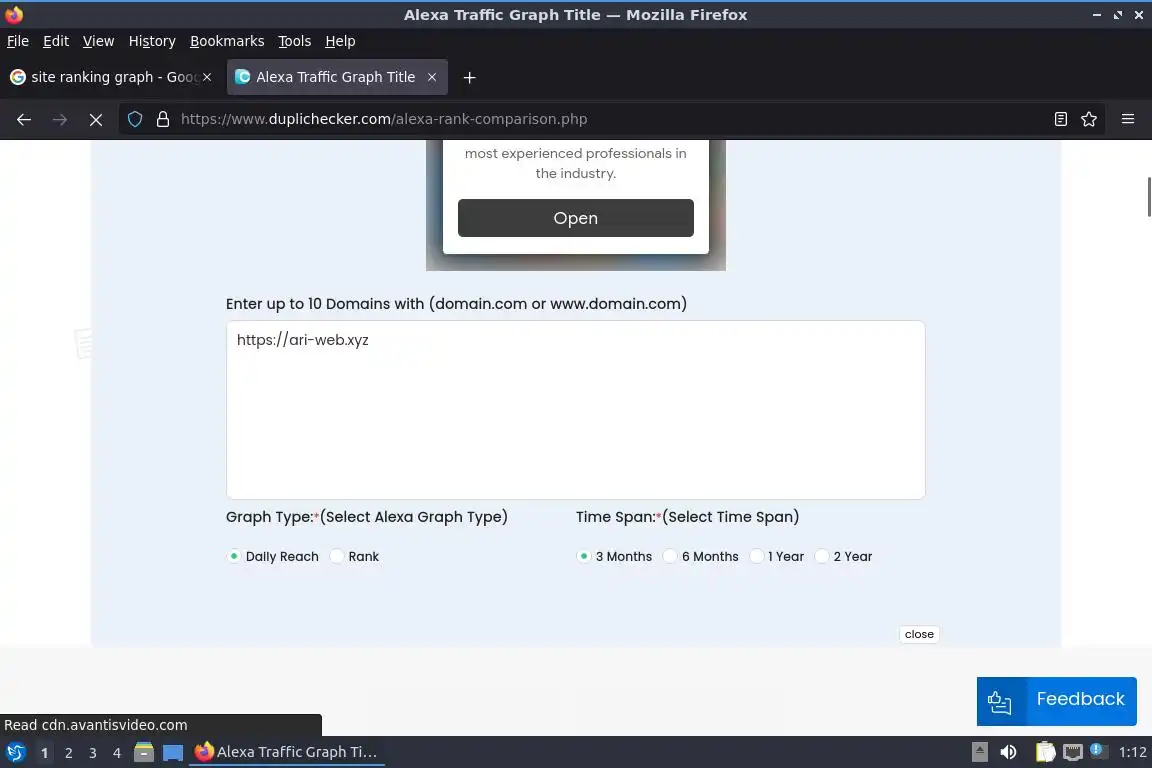Open the Edit menu

pyautogui.click(x=56, y=41)
